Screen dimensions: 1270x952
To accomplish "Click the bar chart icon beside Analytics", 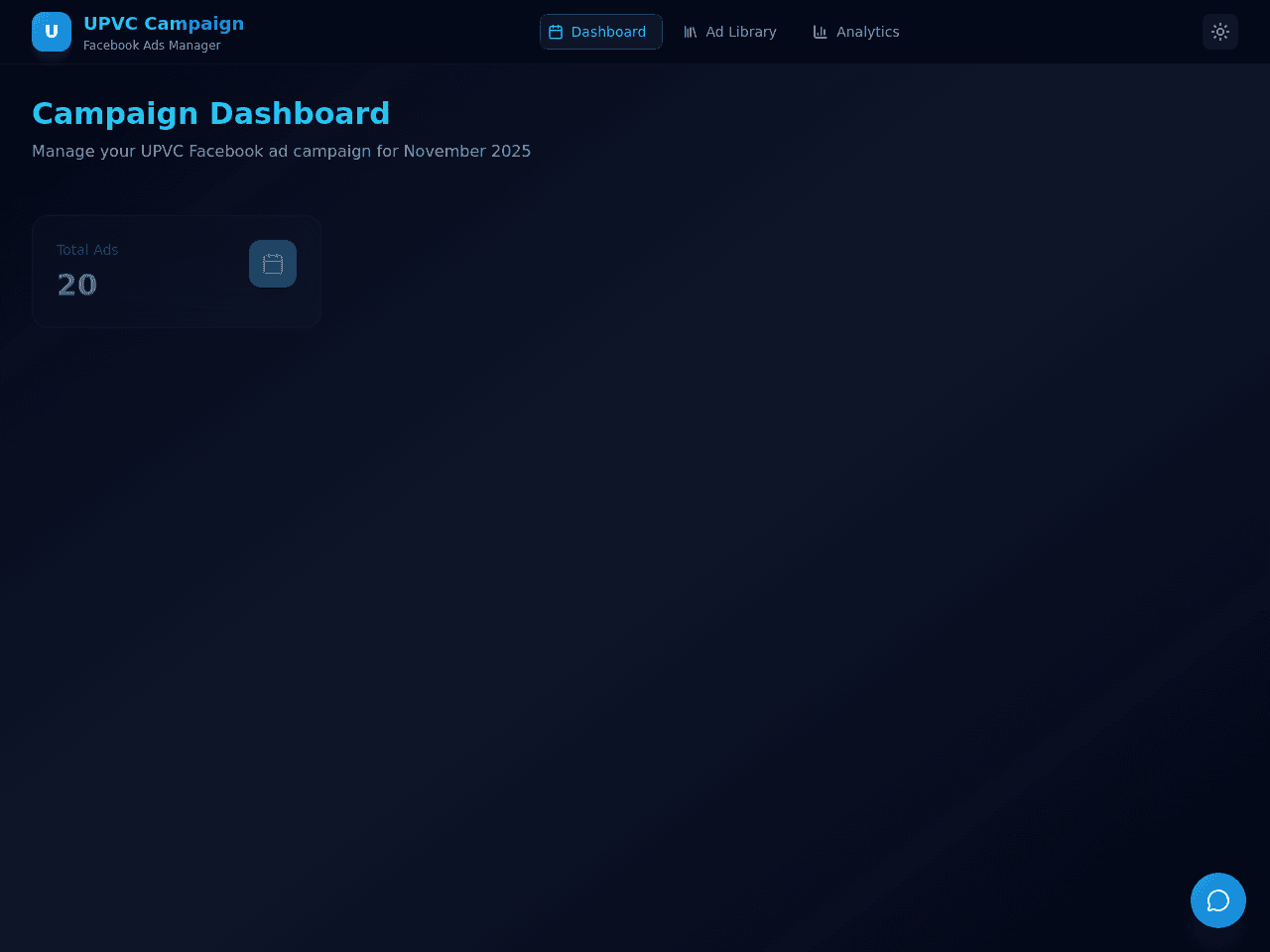I will pyautogui.click(x=821, y=32).
